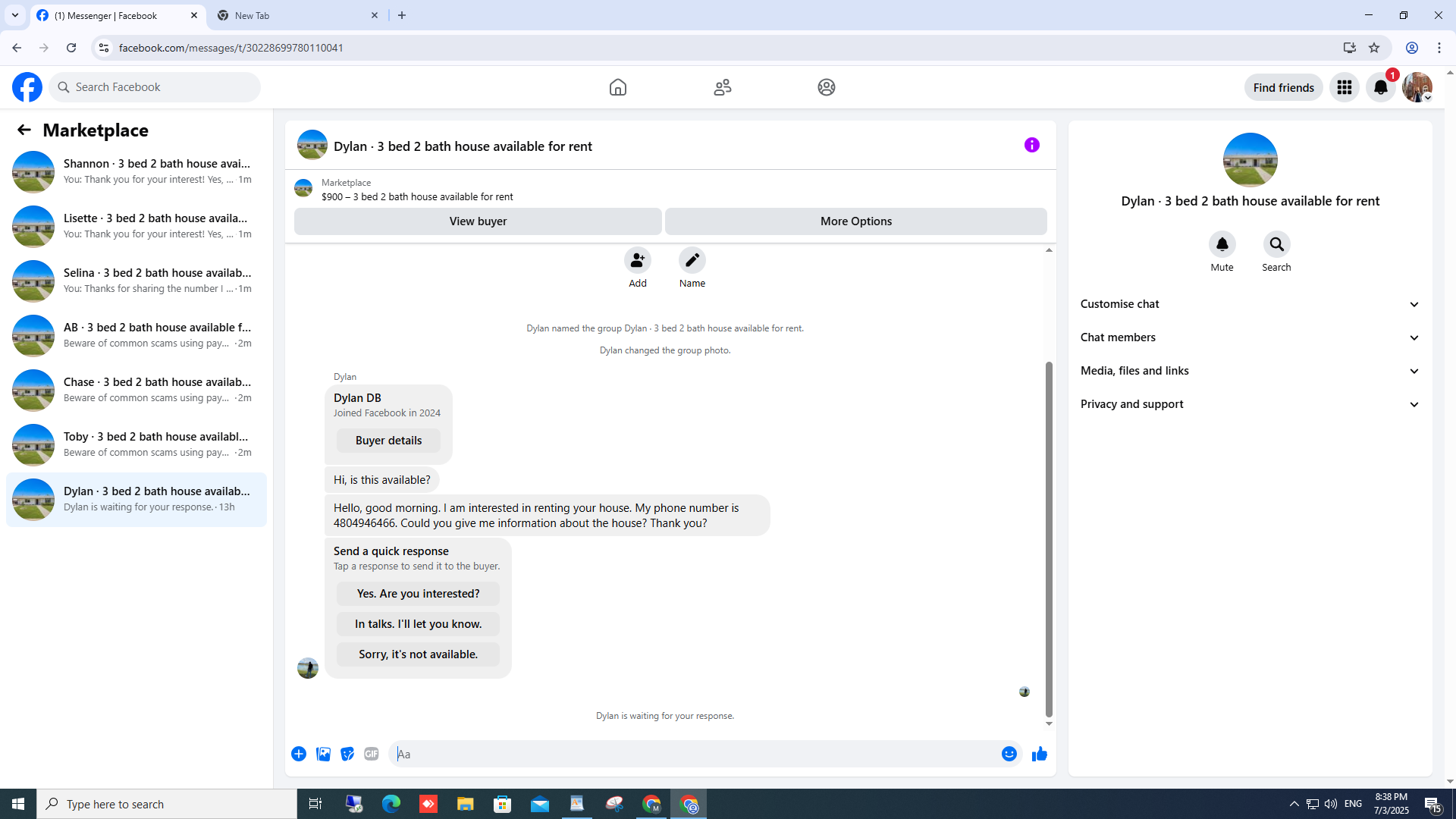Open the sticker chooser icon
This screenshot has height=819, width=1456.
pos(347,754)
